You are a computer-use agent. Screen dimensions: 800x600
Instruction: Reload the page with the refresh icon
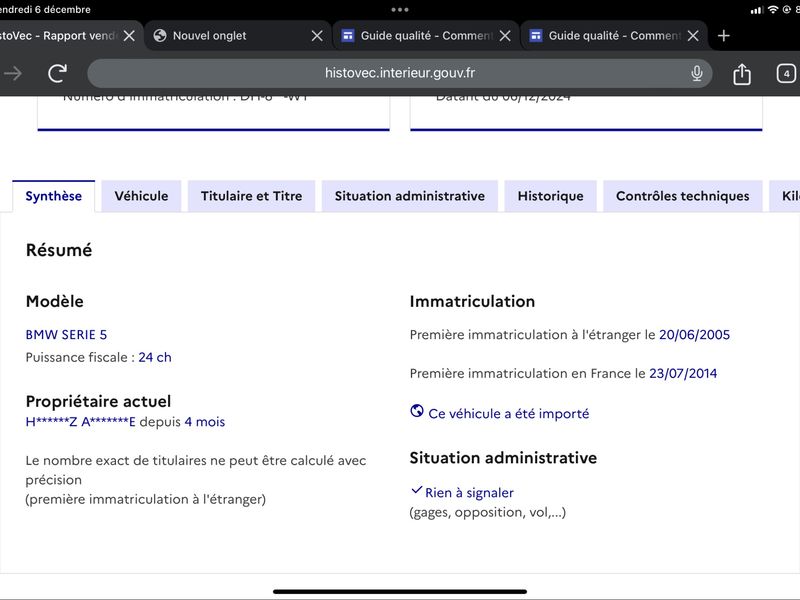pos(57,73)
